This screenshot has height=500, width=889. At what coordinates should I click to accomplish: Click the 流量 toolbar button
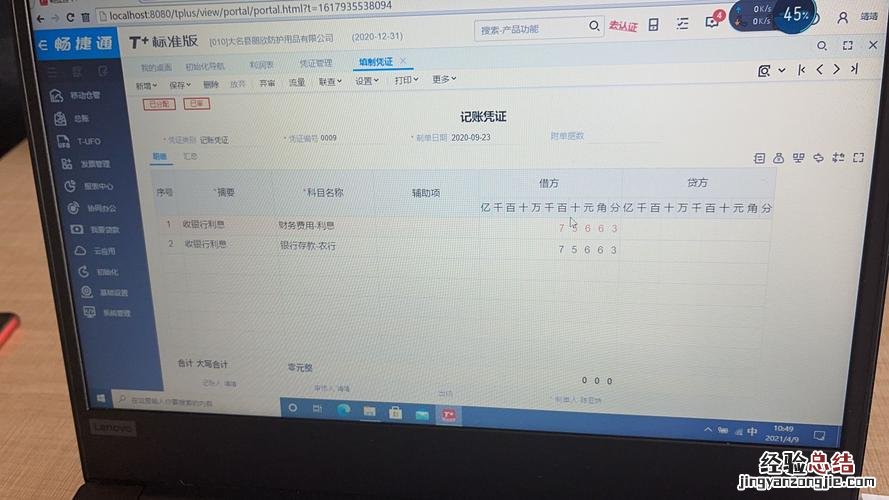point(297,83)
